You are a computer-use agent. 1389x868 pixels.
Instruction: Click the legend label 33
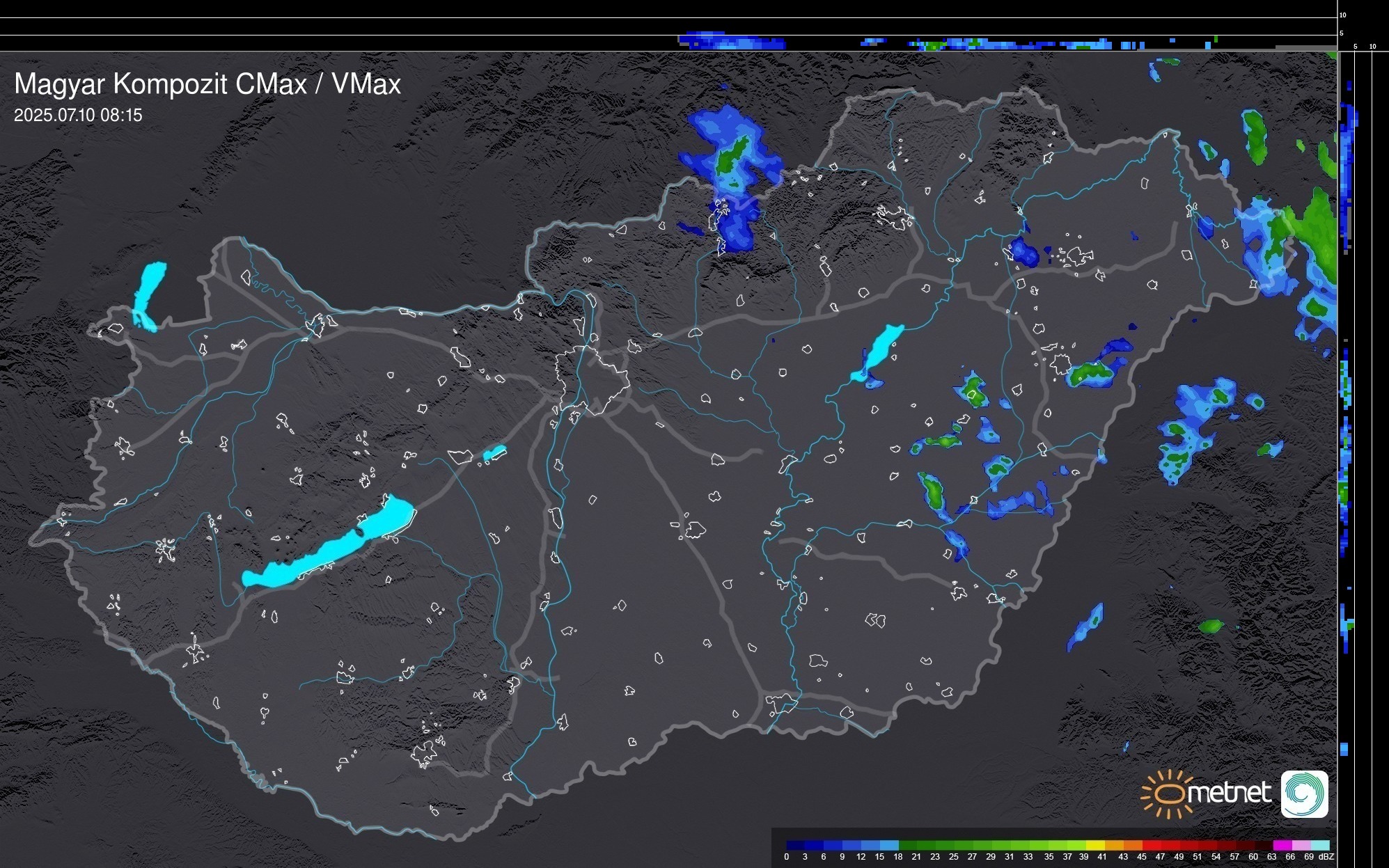pos(1028,857)
